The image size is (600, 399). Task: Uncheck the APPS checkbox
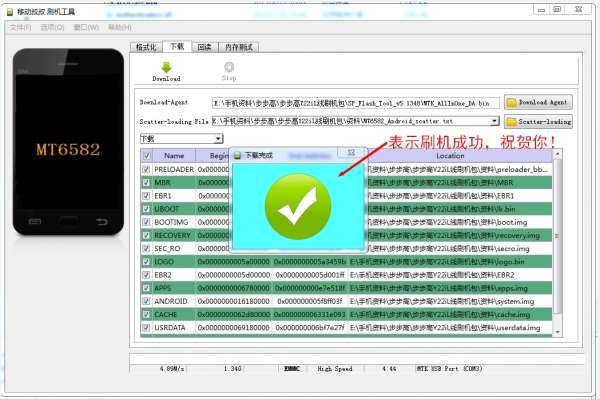[x=146, y=288]
